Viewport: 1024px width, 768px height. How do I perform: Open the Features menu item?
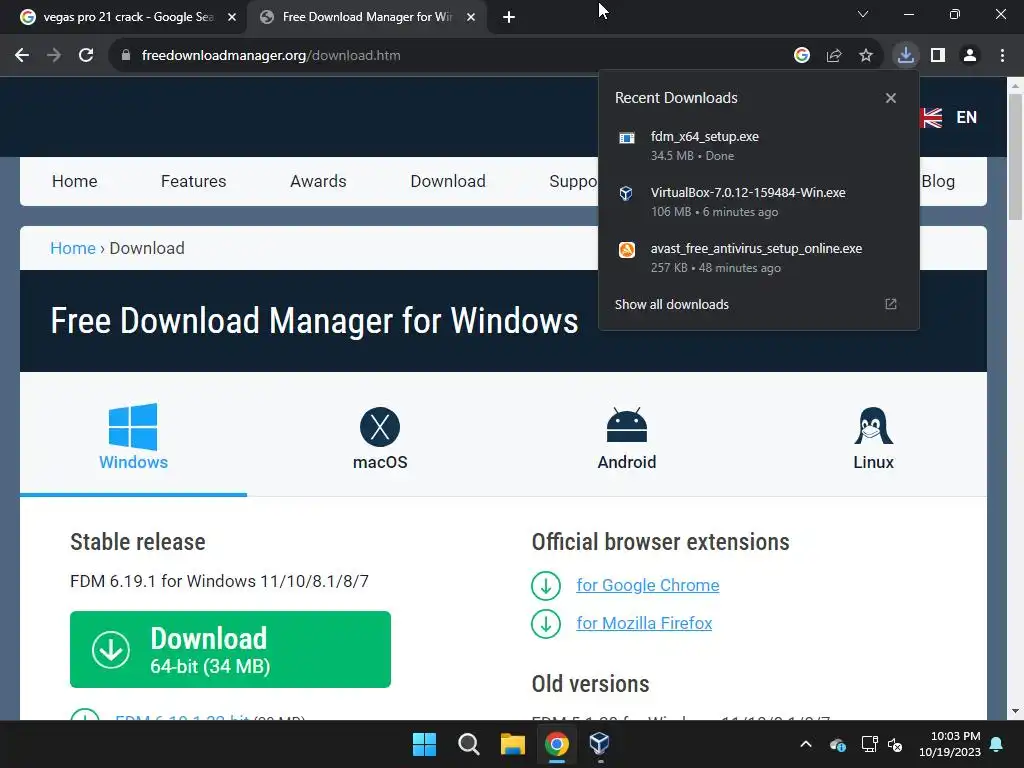193,182
